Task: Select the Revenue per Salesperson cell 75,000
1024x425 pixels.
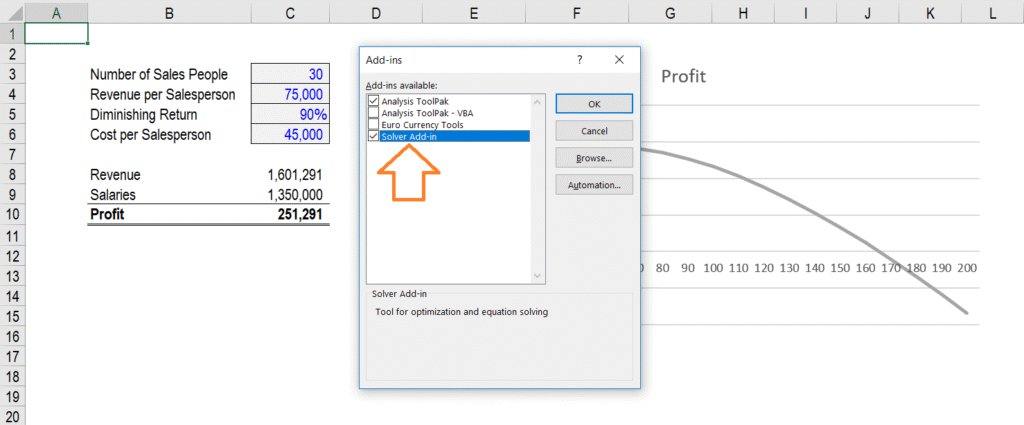Action: [290, 94]
